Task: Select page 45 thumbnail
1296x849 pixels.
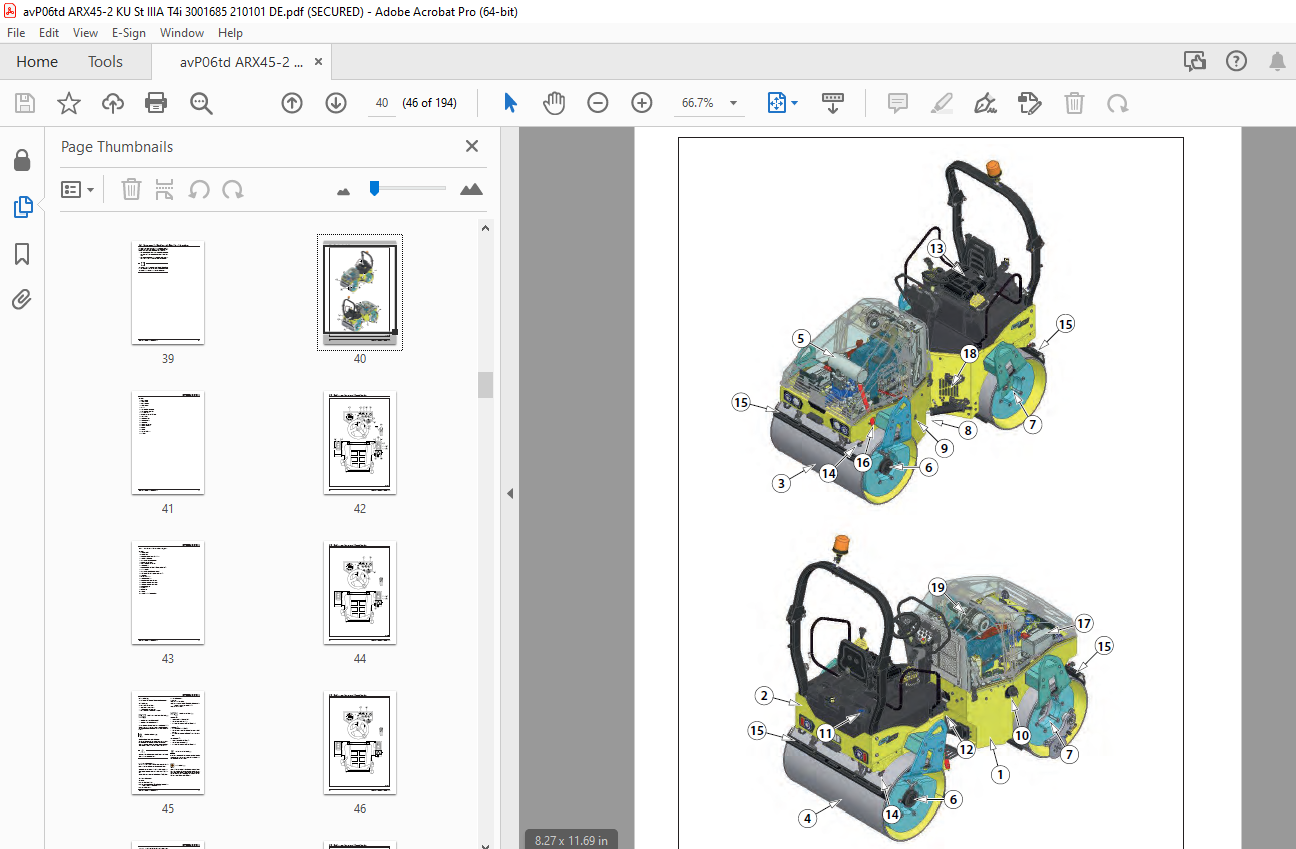Action: point(168,743)
